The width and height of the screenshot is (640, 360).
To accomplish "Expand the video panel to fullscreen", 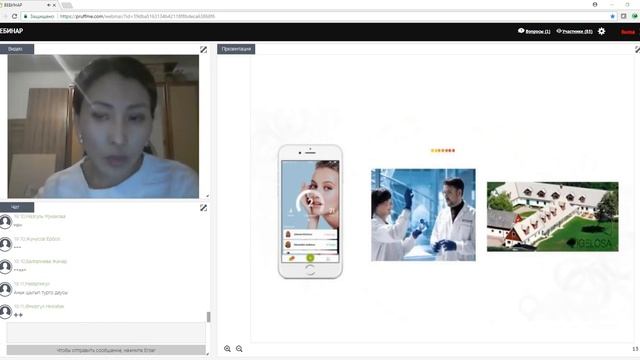I will coord(203,49).
